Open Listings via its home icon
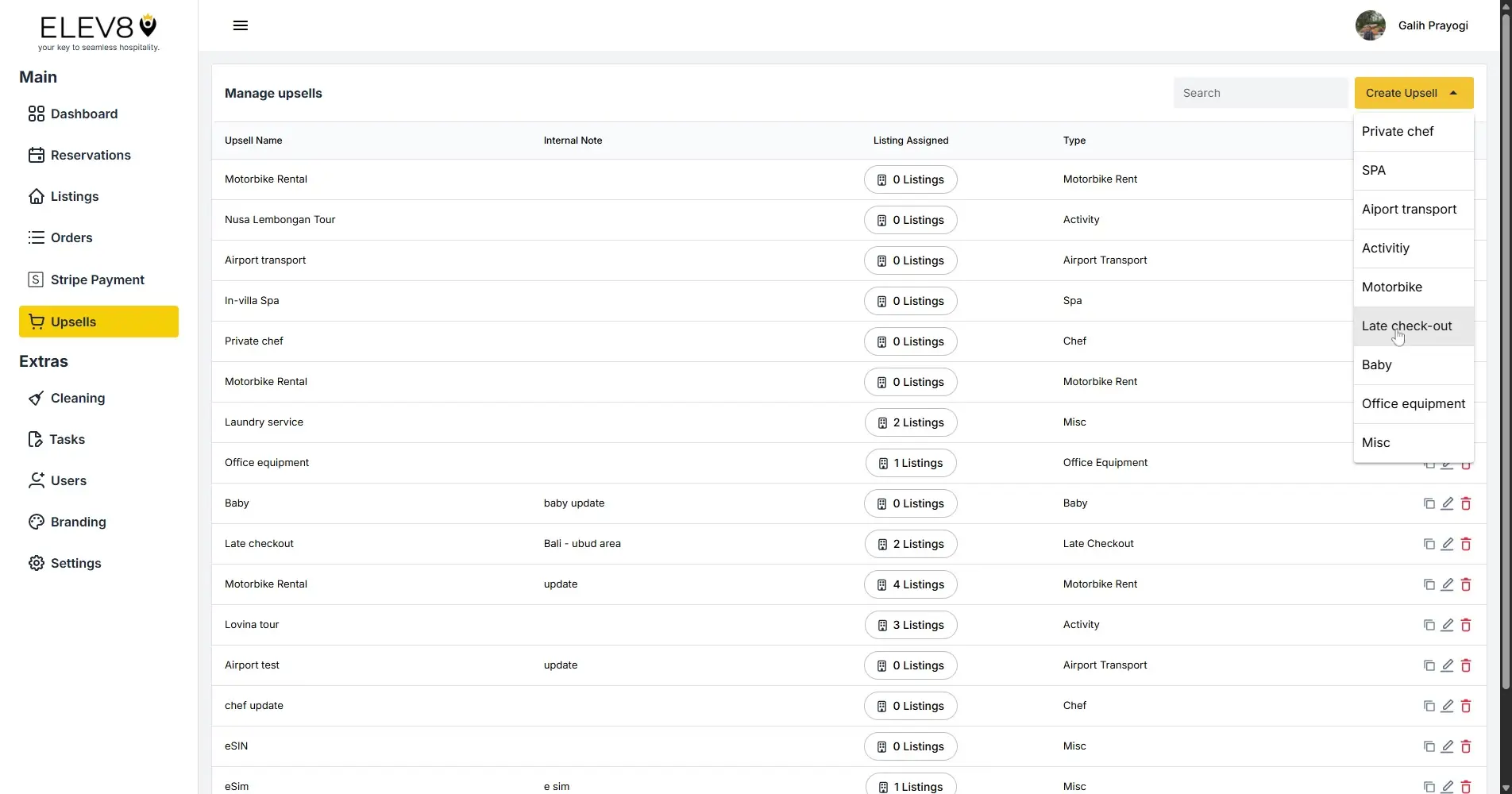 tap(36, 196)
